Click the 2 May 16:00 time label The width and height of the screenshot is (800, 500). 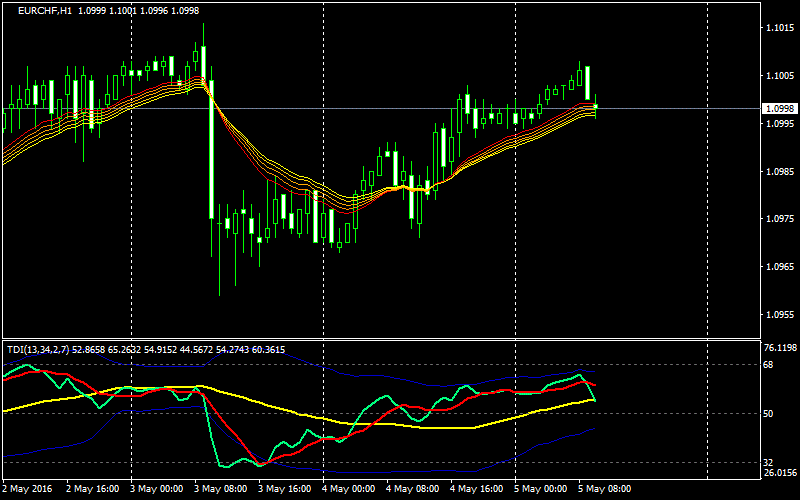point(93,489)
